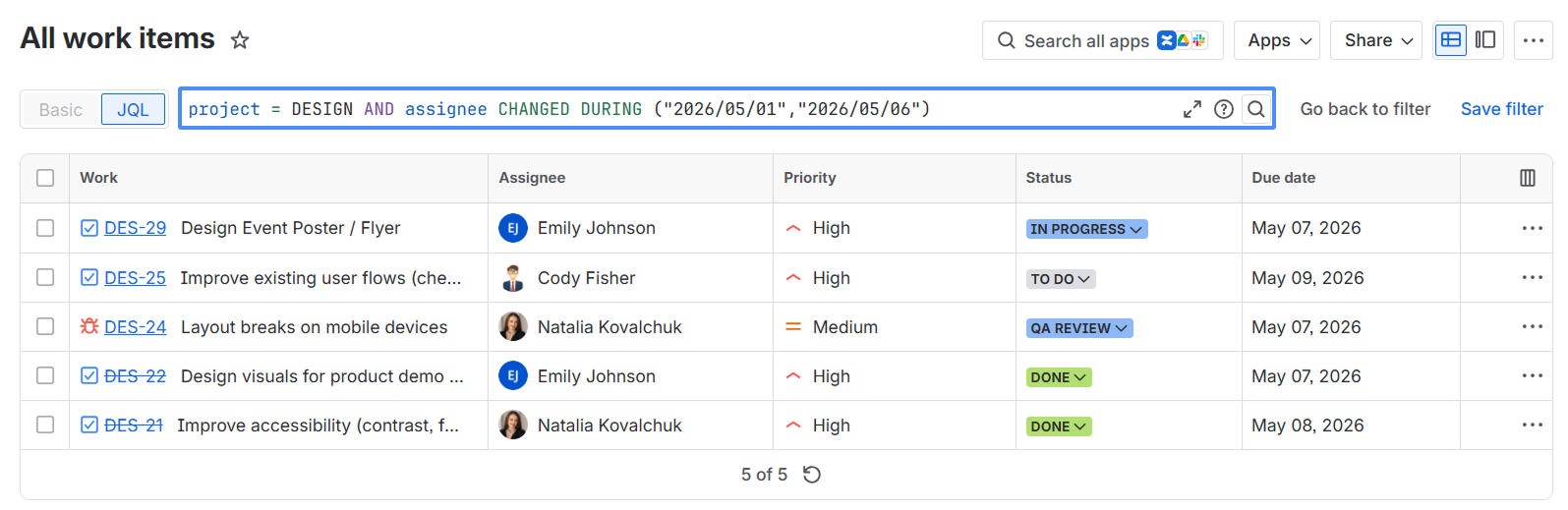Click the task type icon of DES-29
Viewport: 1568px width, 510px height.
89,228
